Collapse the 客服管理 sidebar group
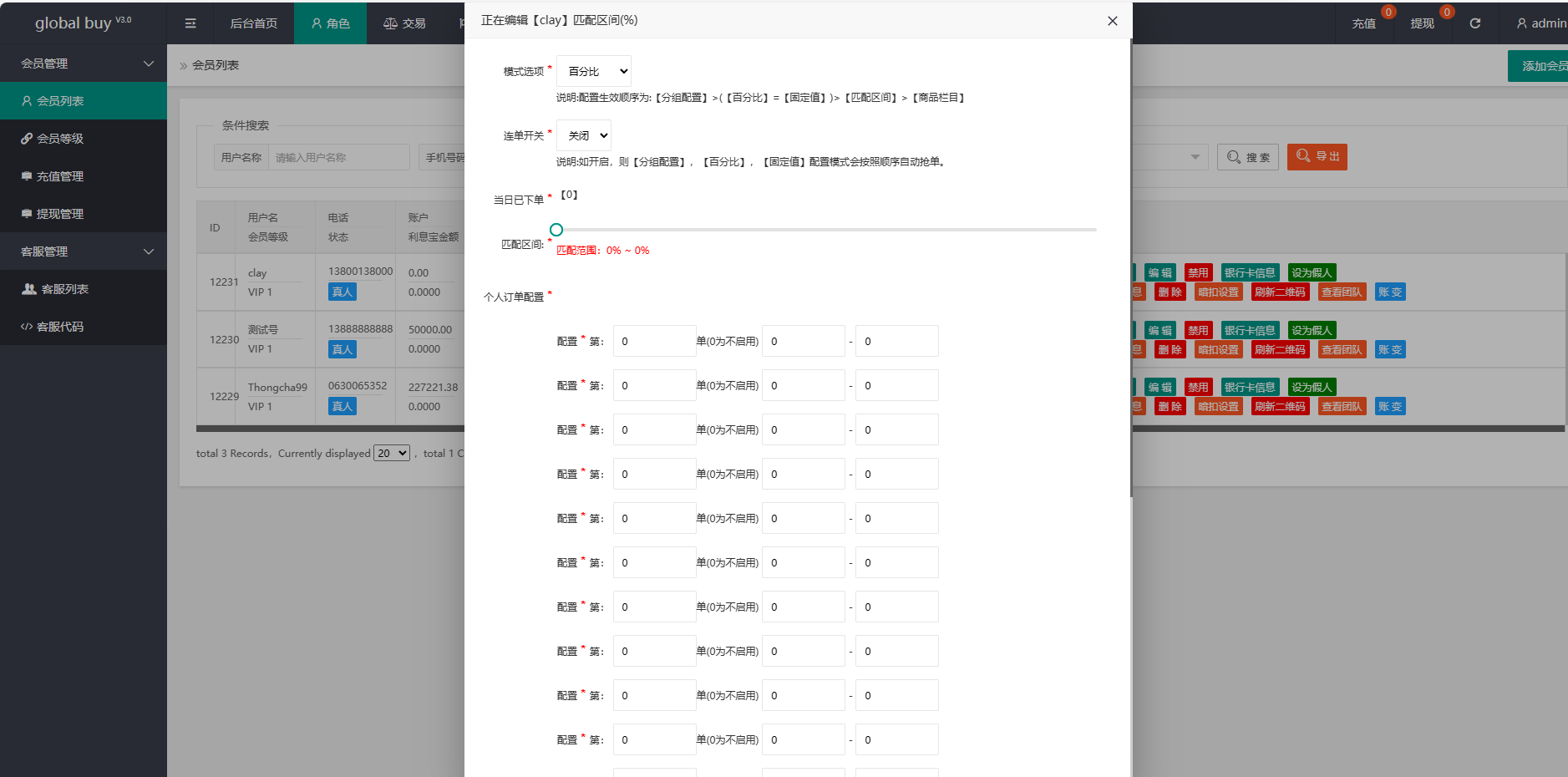Viewport: 1568px width, 777px height. point(84,251)
